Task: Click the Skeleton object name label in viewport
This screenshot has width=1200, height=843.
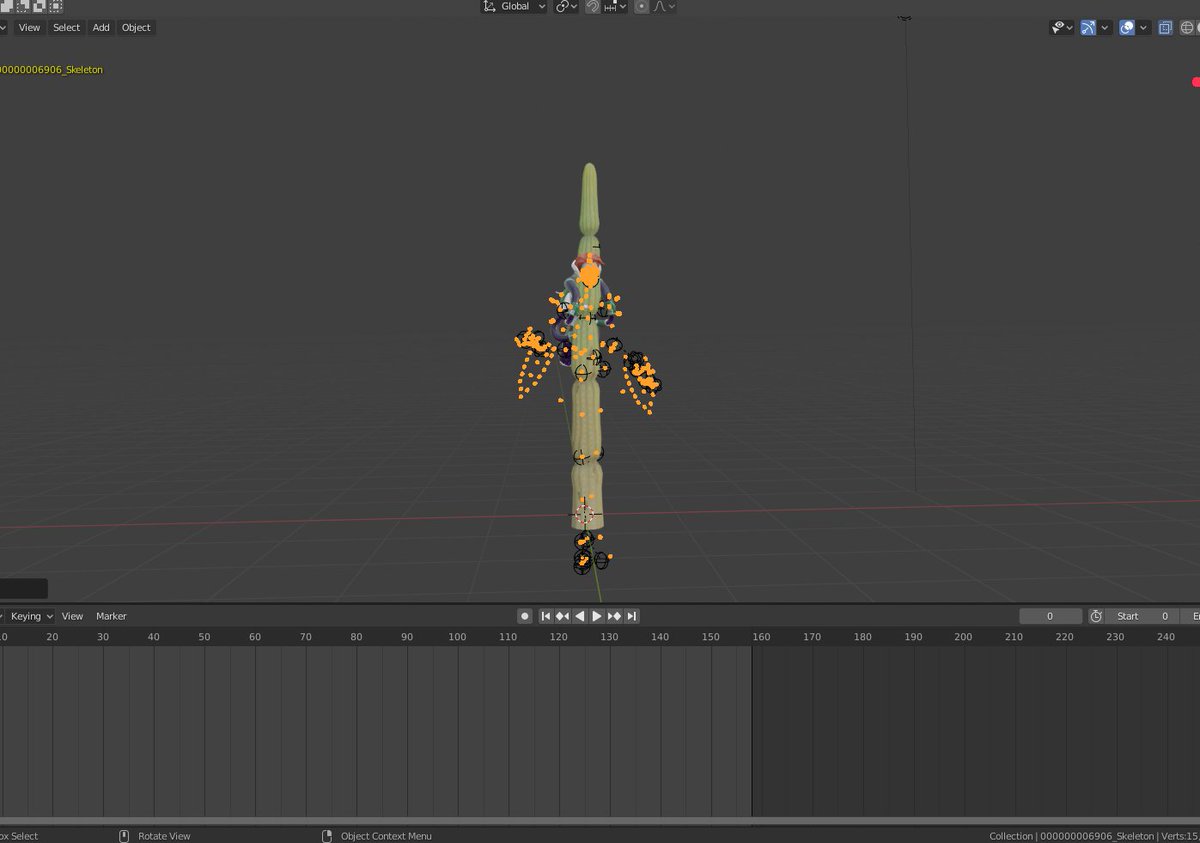Action: click(51, 70)
